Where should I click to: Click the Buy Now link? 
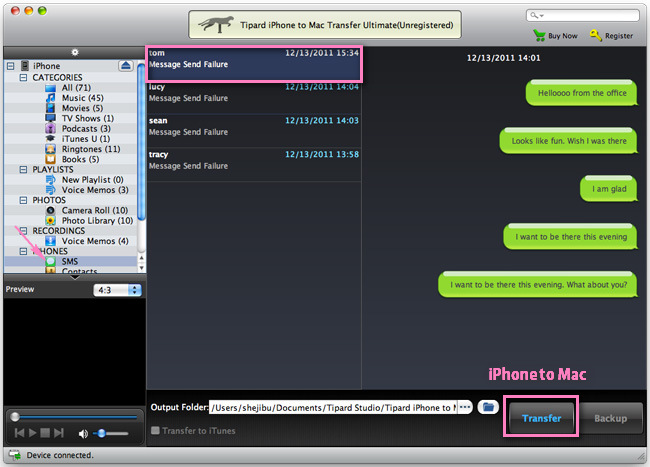click(563, 36)
